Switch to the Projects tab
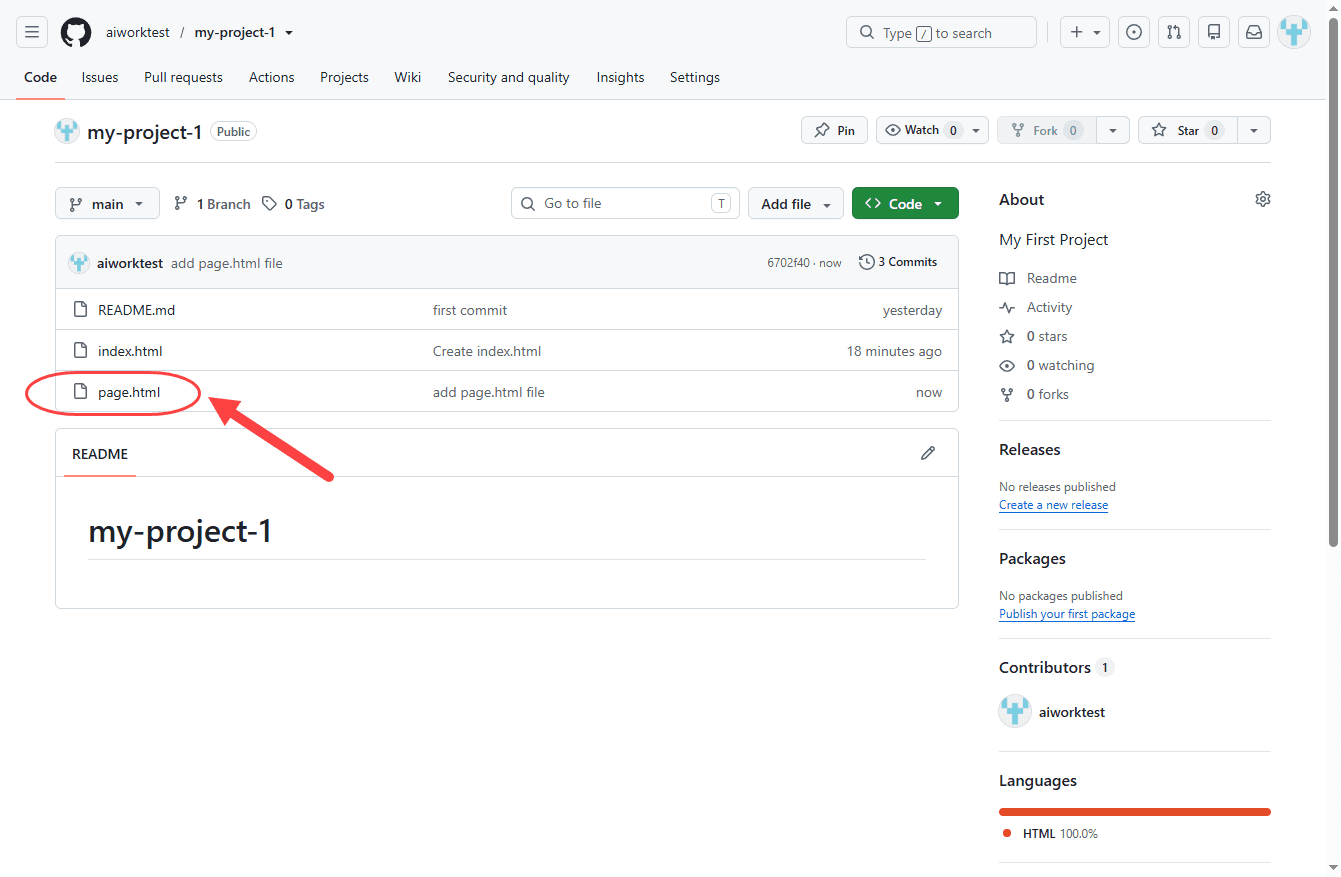 click(344, 77)
